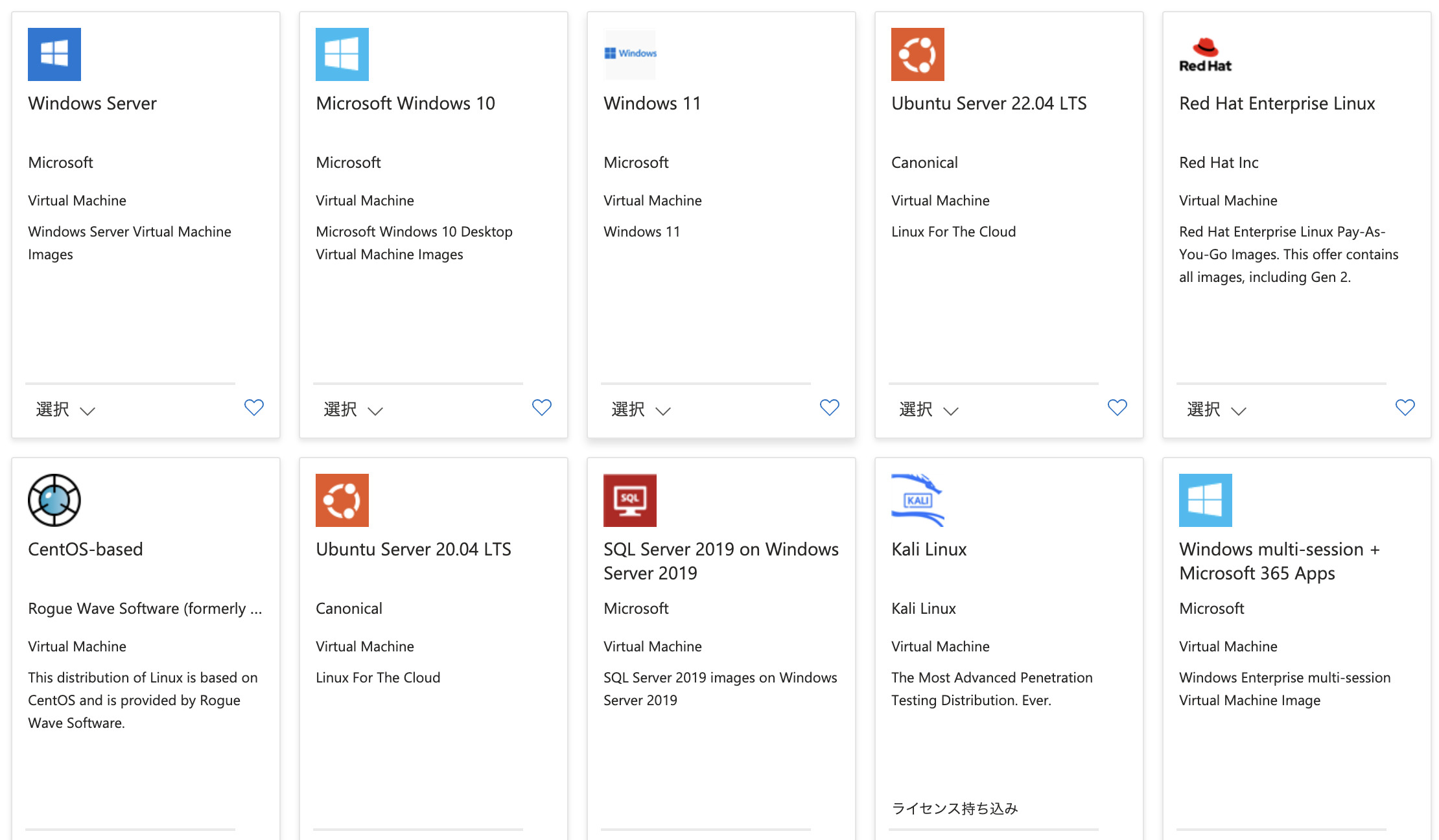Open the Windows 11 title link

coord(652,104)
